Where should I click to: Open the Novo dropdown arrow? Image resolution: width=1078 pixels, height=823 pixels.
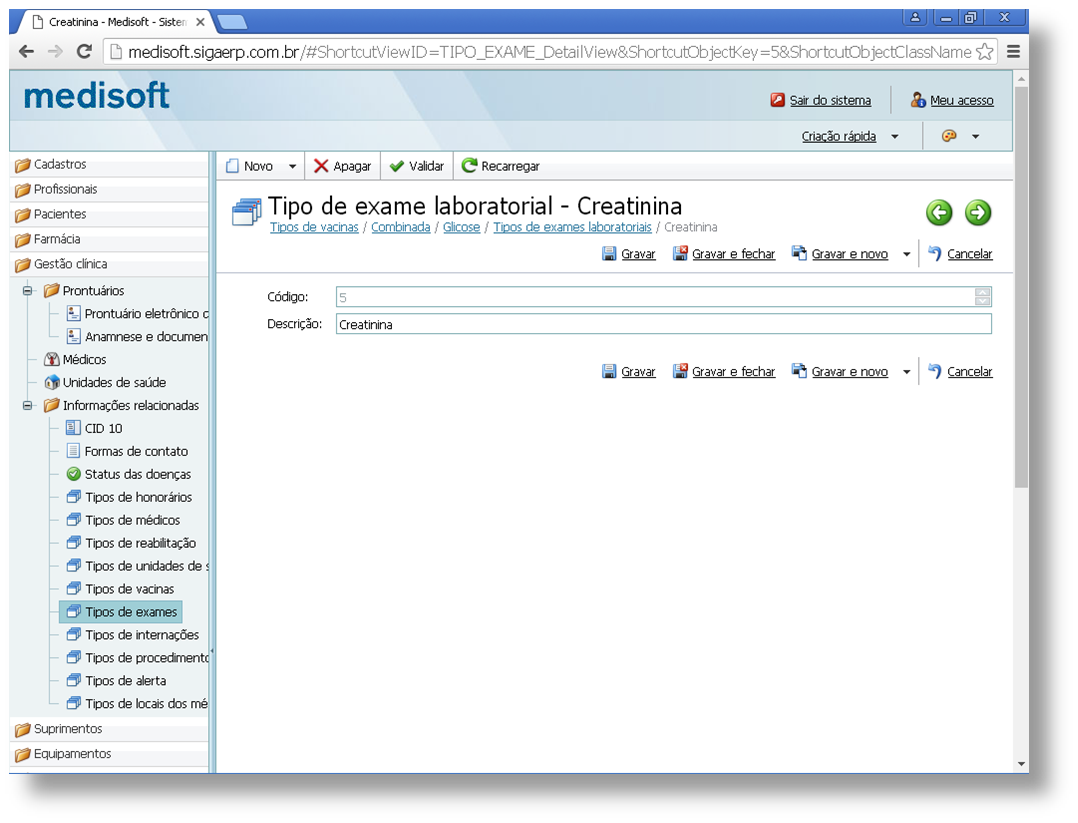pyautogui.click(x=292, y=166)
